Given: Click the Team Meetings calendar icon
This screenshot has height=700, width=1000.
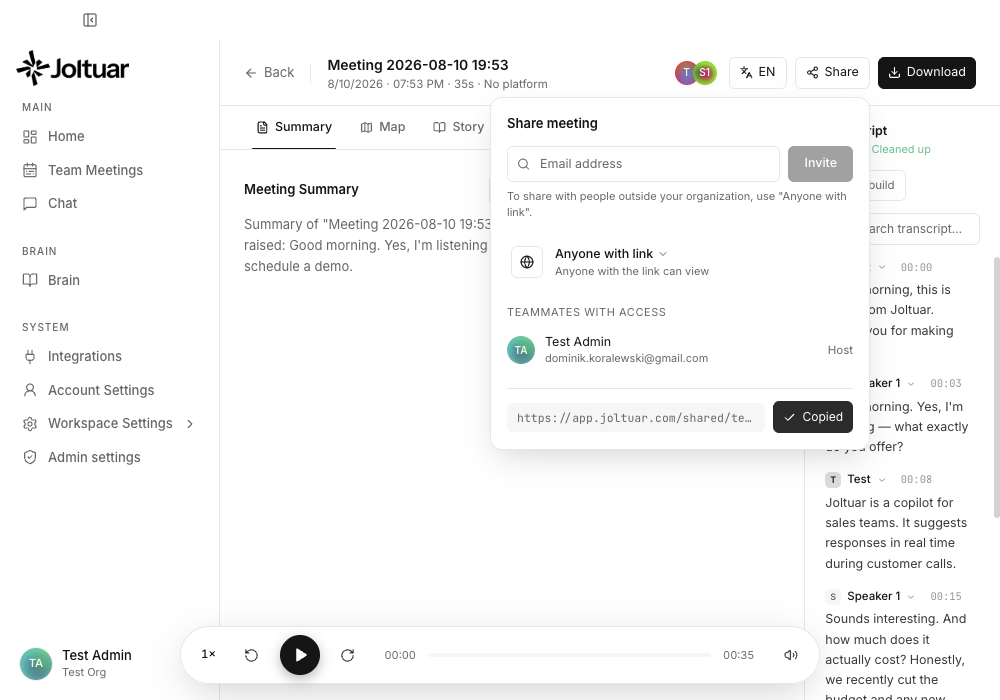Looking at the screenshot, I should coord(30,170).
